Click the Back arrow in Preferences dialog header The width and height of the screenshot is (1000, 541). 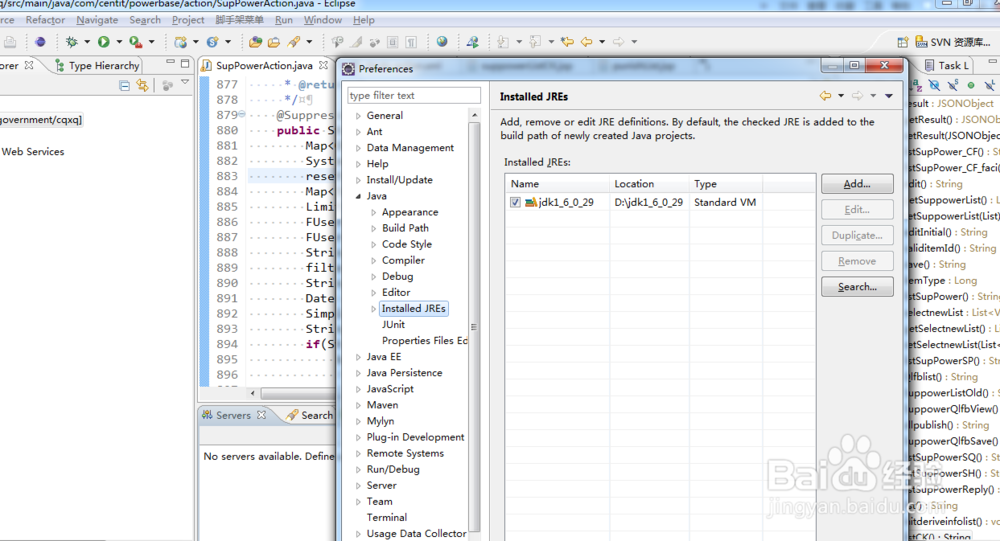click(x=825, y=96)
